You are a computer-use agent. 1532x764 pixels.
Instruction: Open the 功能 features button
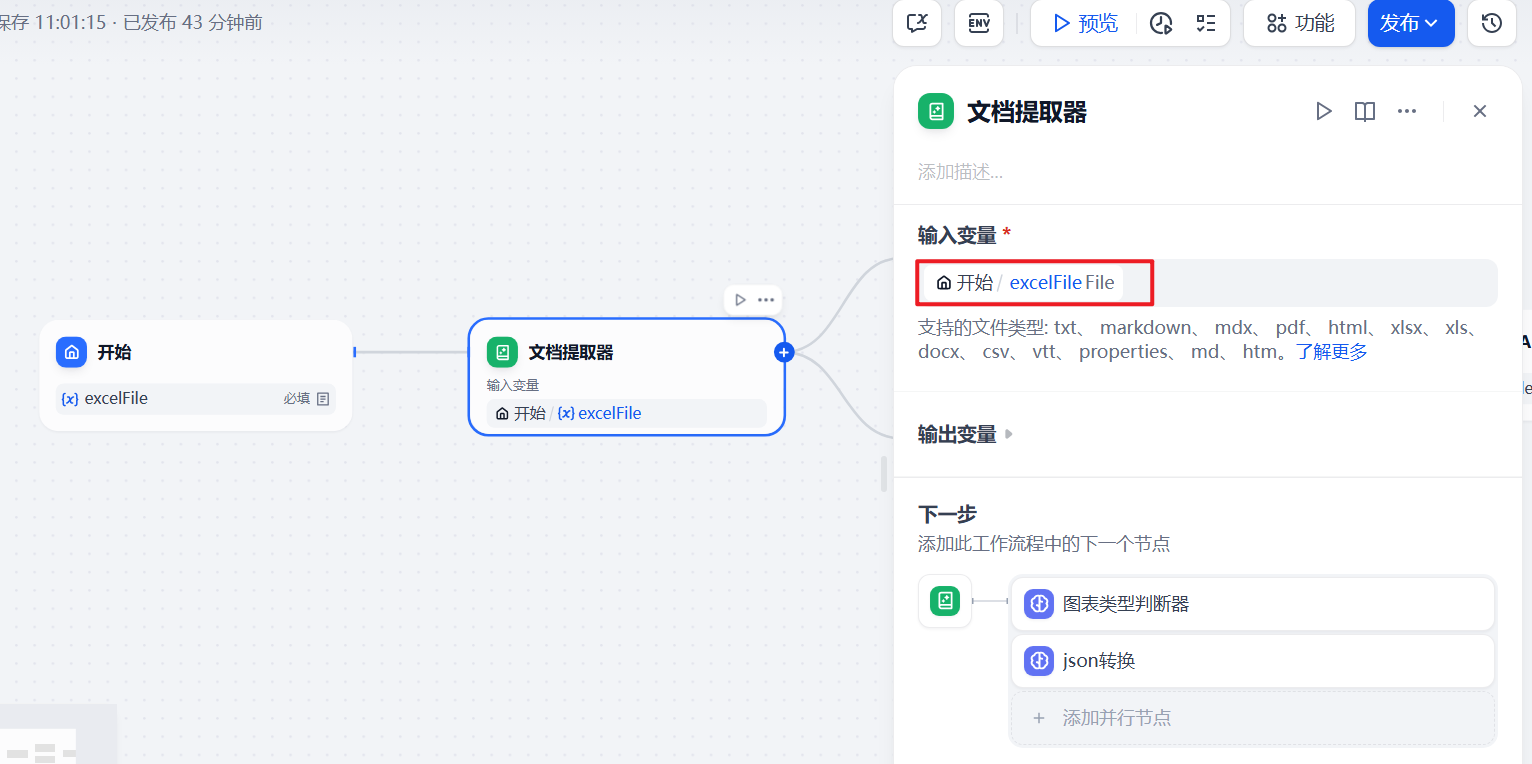1299,23
